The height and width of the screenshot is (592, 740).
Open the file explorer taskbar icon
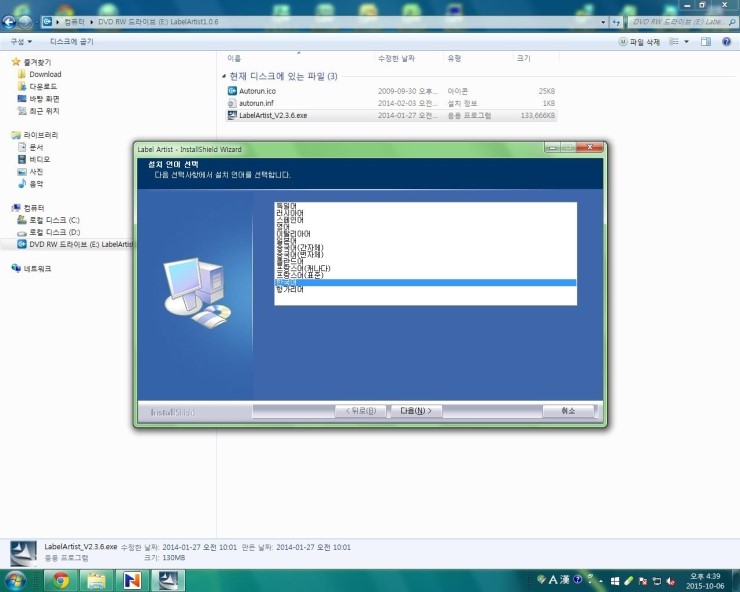[96, 580]
